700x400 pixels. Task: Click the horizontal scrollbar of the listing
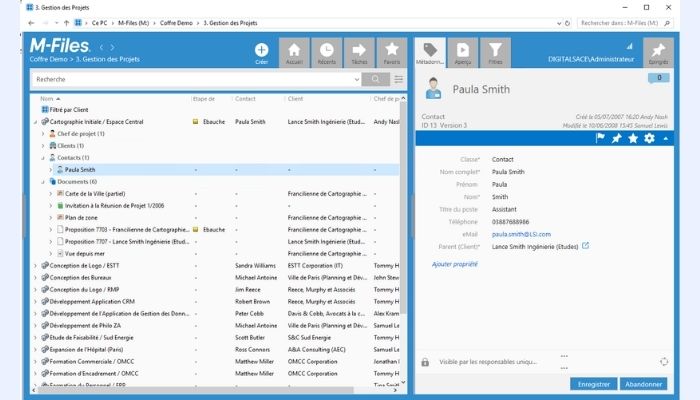(x=196, y=390)
